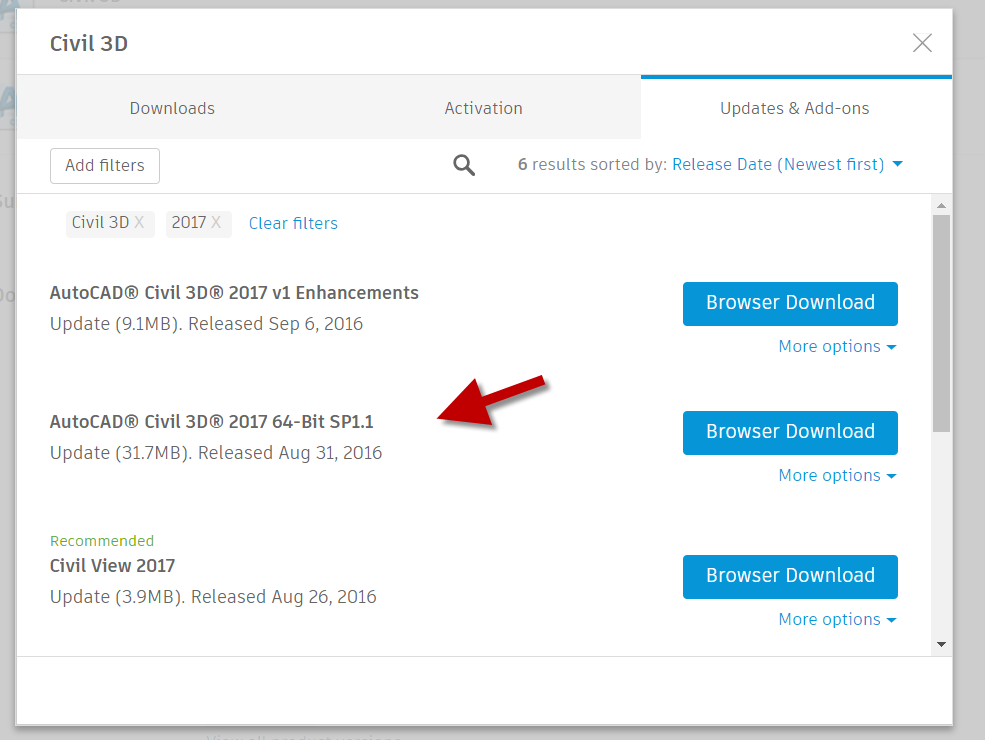Click the text 'Update (9.1MB). Released Sep 6, 2016'

(207, 324)
